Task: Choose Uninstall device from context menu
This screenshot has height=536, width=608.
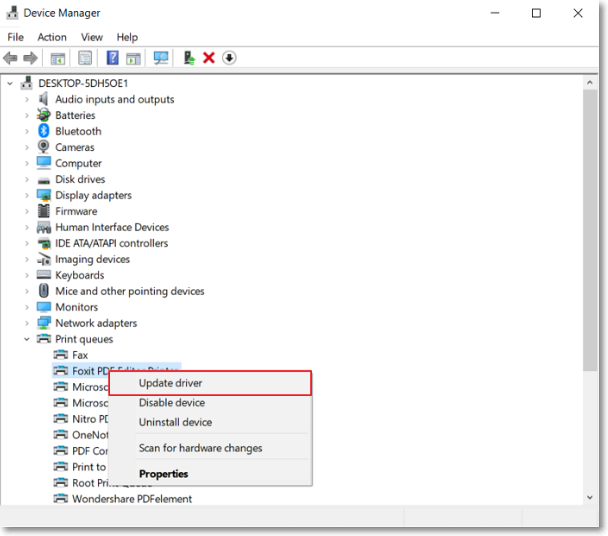Action: [210, 422]
